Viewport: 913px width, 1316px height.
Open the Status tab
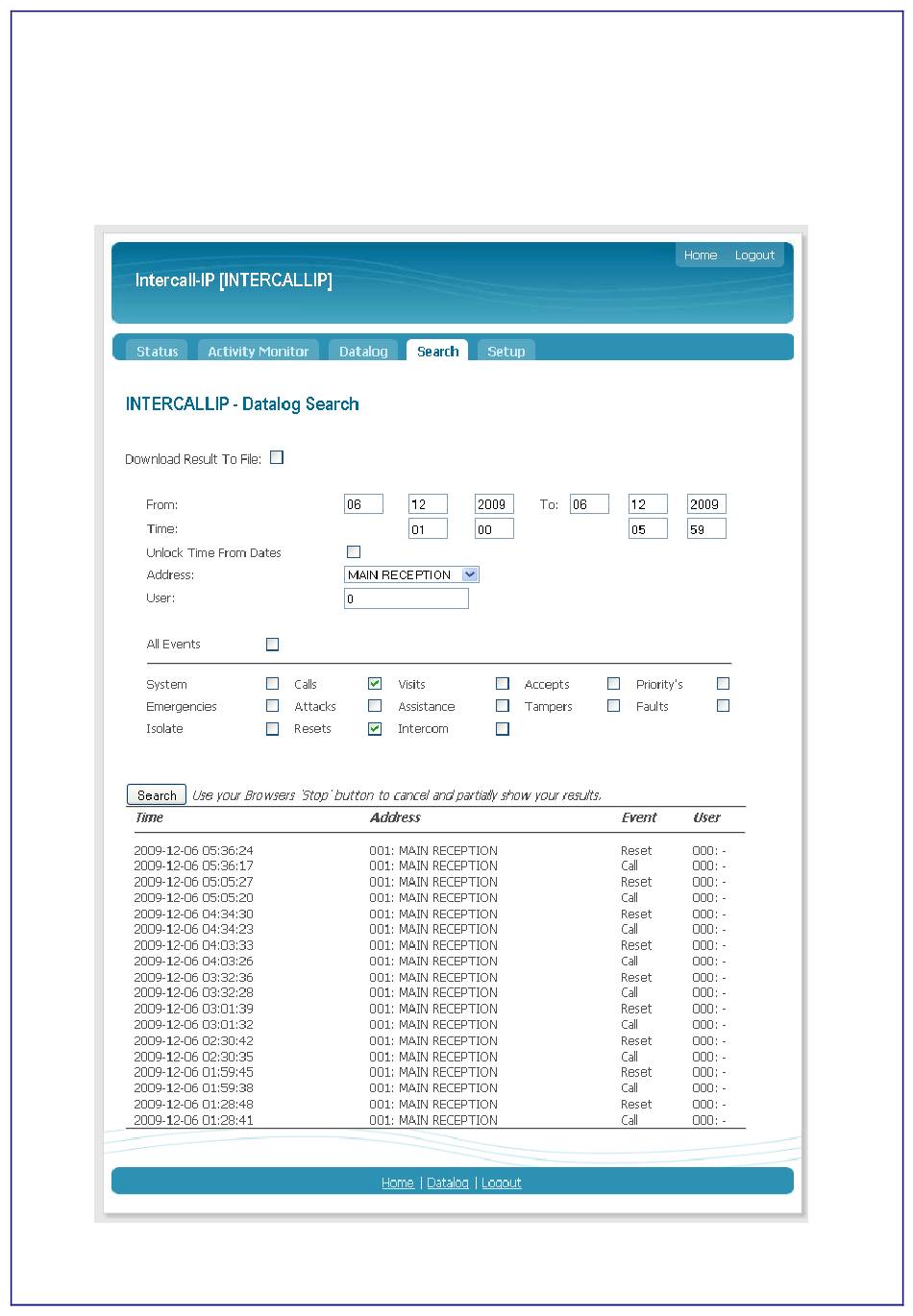[158, 351]
